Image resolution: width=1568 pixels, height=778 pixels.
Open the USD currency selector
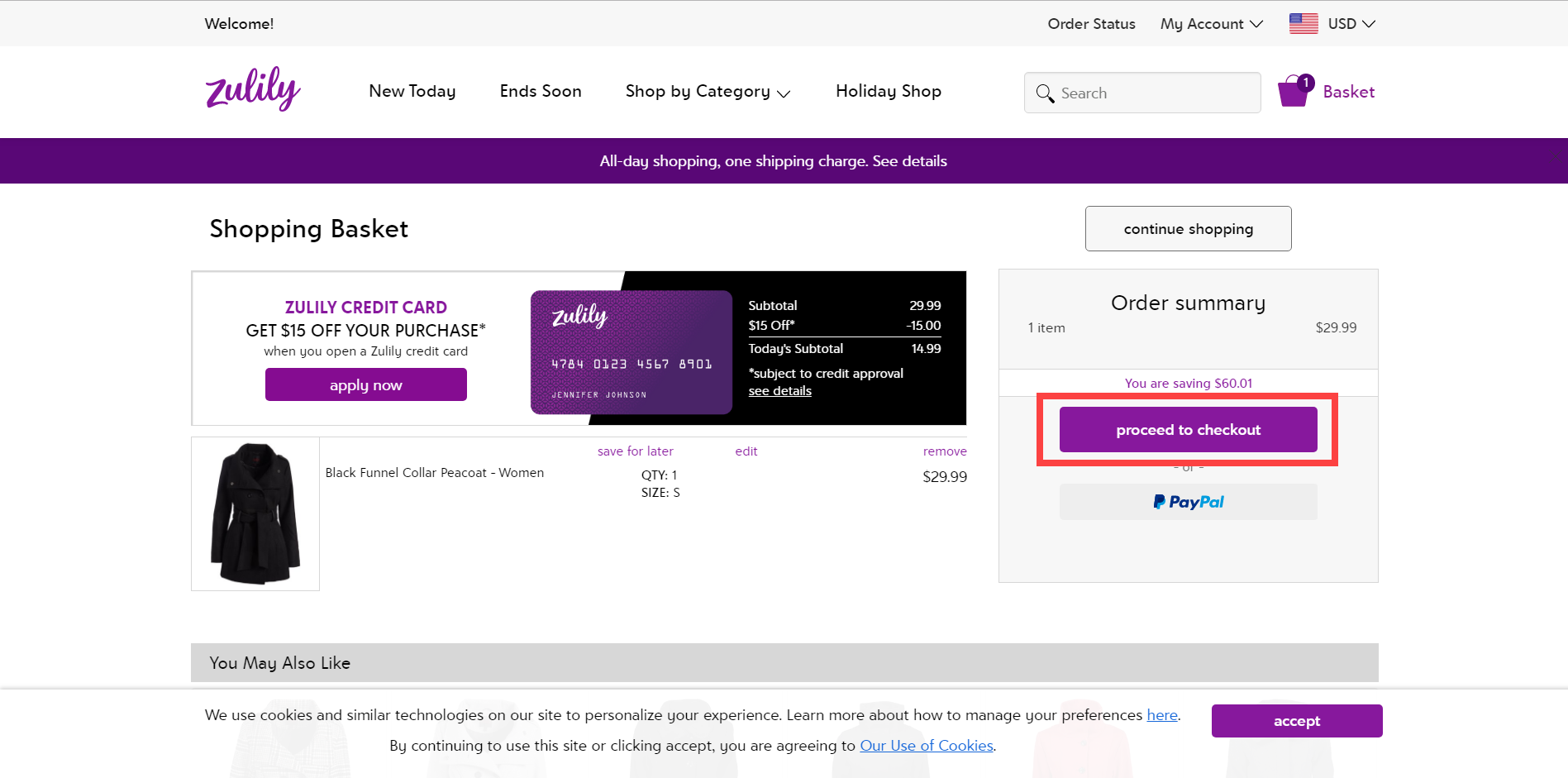pyautogui.click(x=1351, y=24)
